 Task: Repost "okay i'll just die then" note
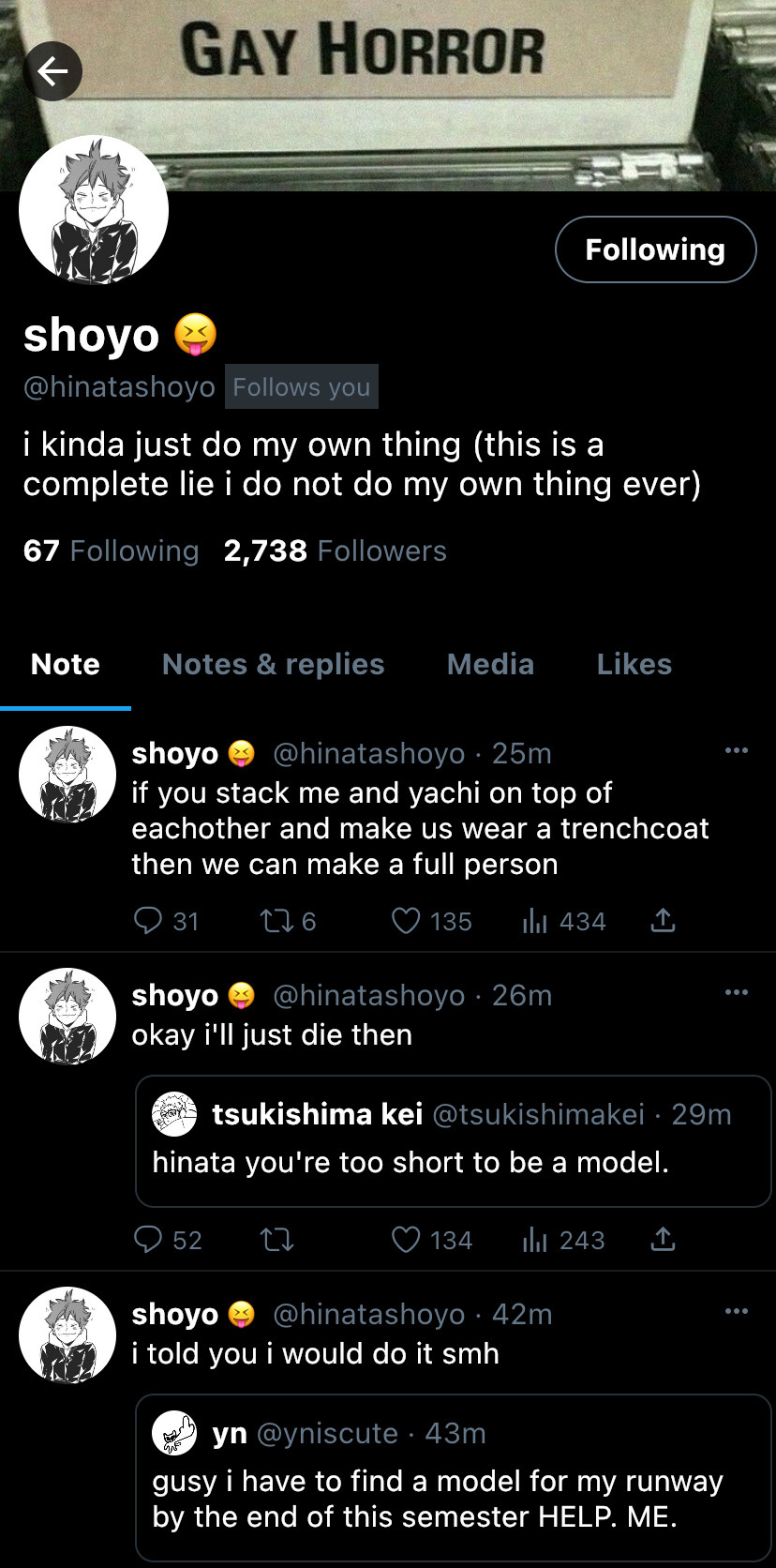point(276,1240)
